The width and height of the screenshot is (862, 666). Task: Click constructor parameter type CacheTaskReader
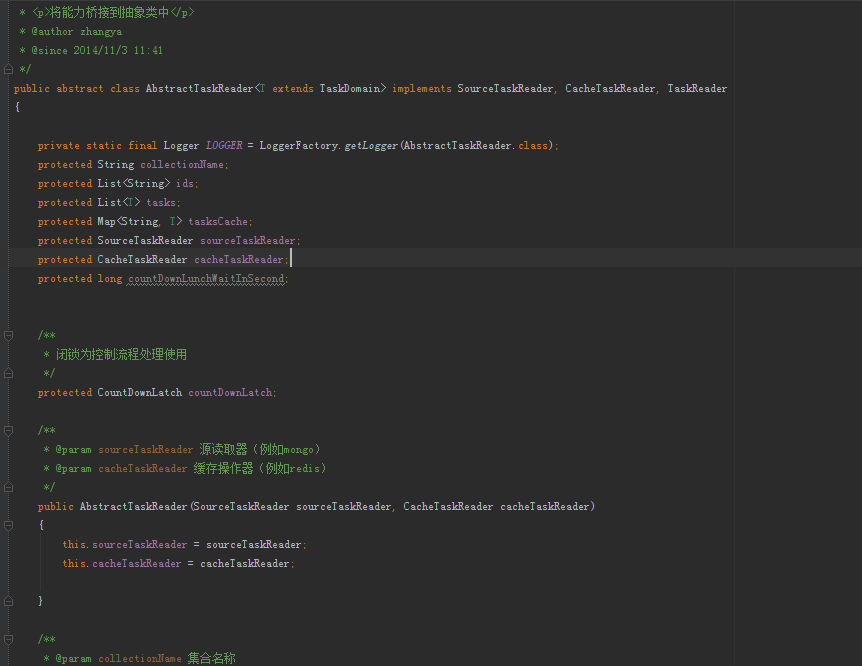pyautogui.click(x=448, y=506)
